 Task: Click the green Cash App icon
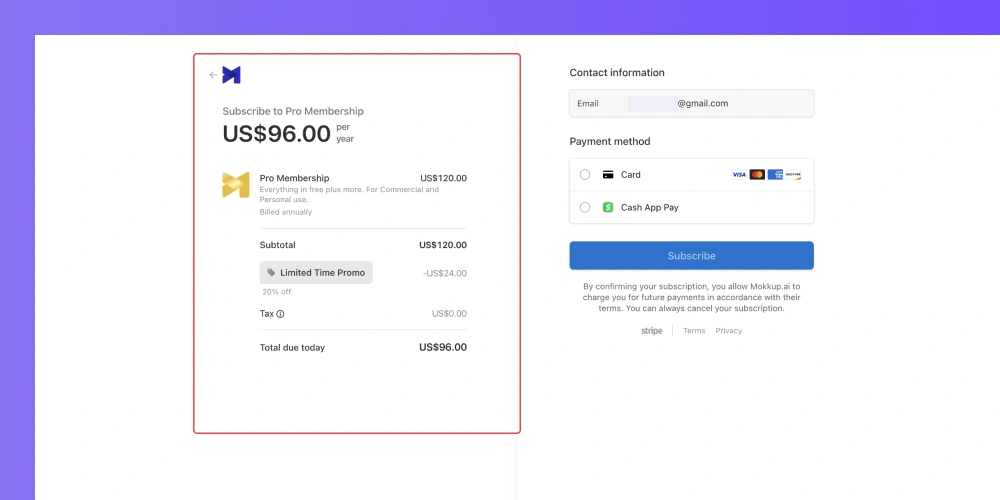(608, 207)
